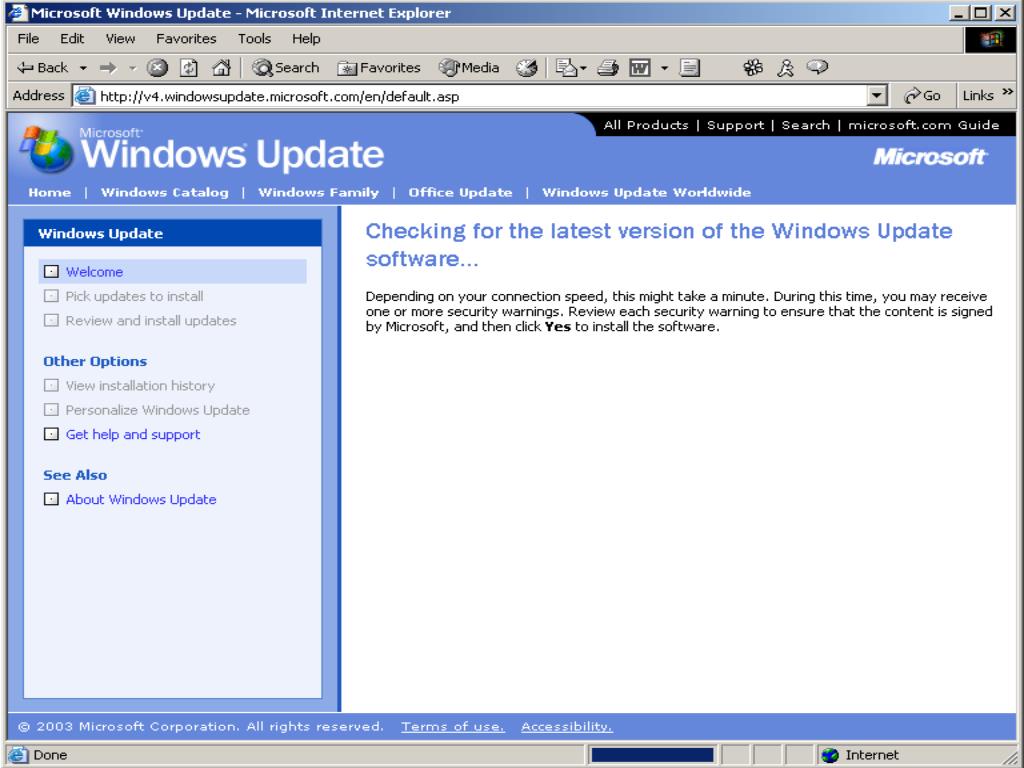This screenshot has height=768, width=1024.
Task: Click All Products in top bar
Action: click(646, 125)
